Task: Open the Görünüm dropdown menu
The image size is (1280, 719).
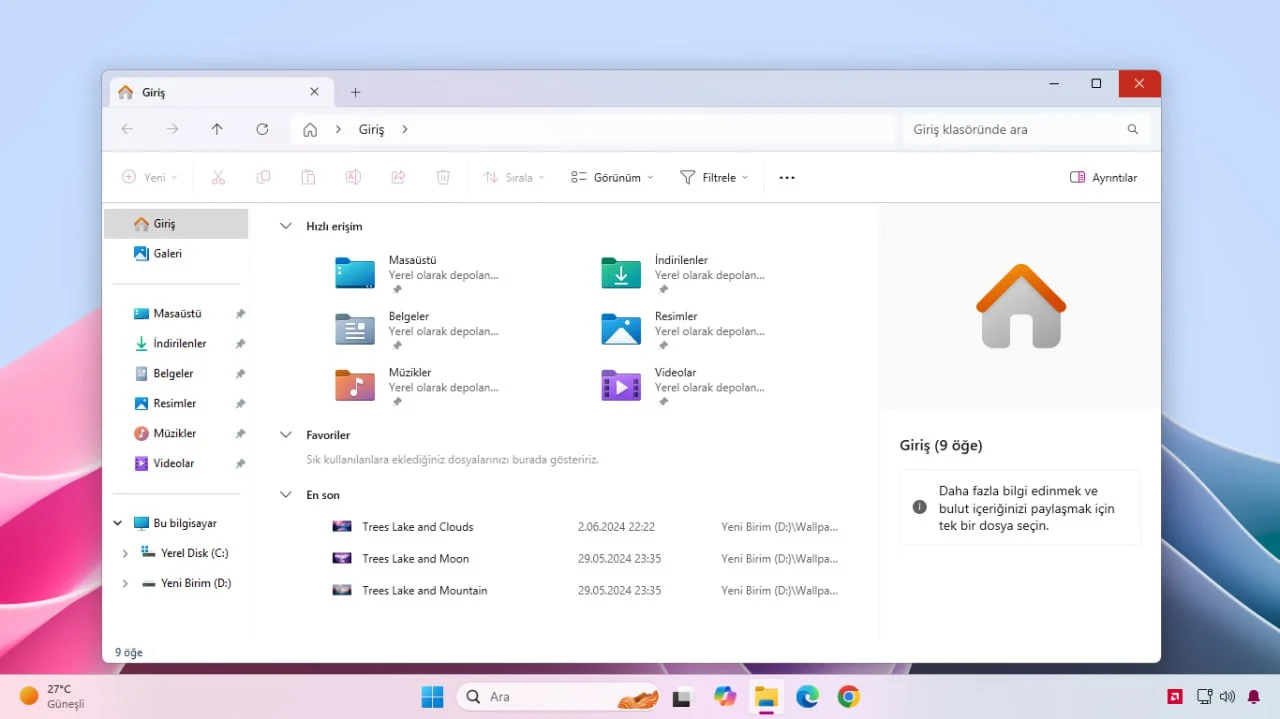Action: pos(612,178)
